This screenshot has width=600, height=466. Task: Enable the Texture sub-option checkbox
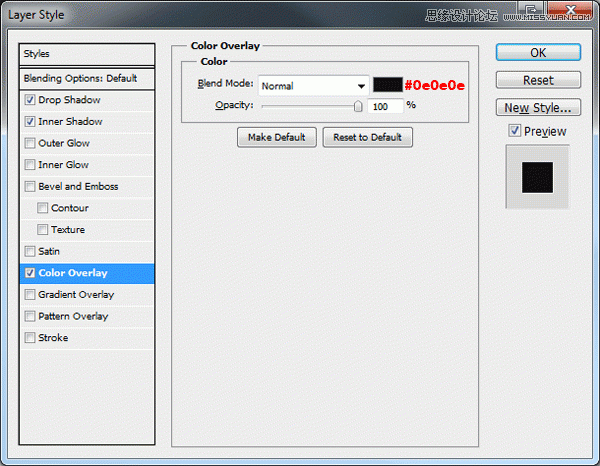(x=43, y=230)
